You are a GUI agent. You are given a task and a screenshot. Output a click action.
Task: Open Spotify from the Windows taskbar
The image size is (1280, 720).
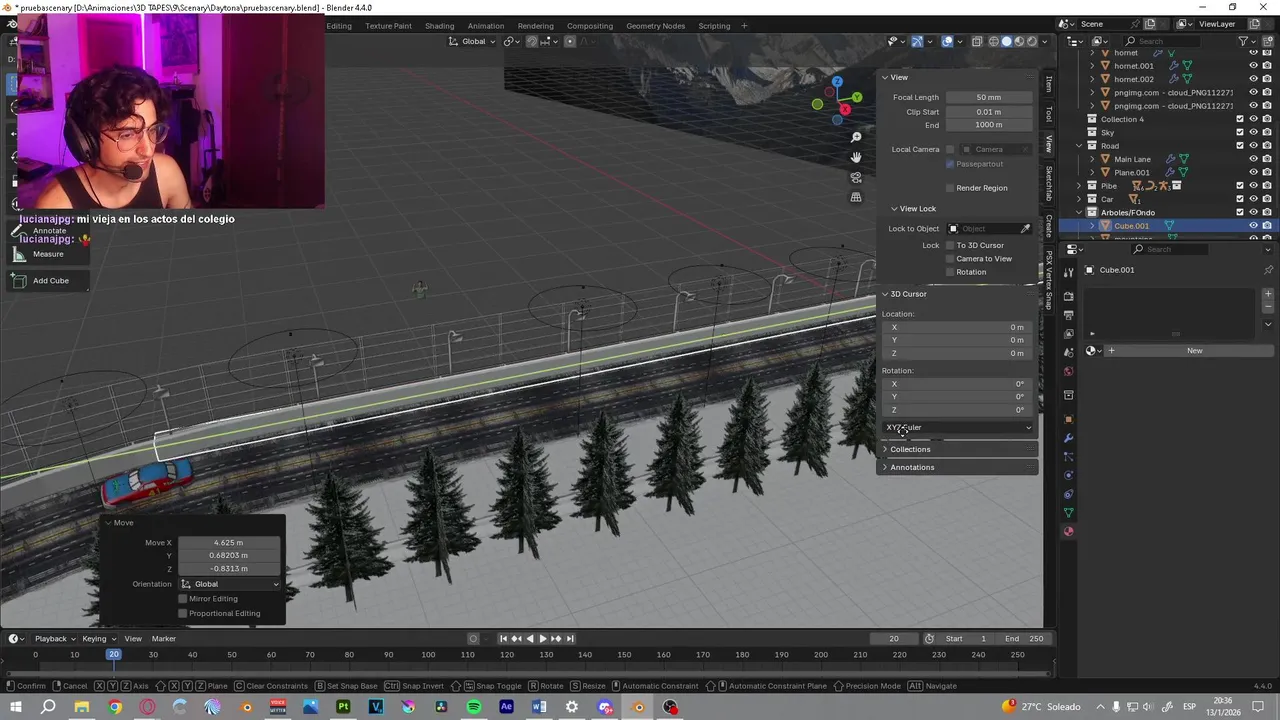(x=474, y=707)
